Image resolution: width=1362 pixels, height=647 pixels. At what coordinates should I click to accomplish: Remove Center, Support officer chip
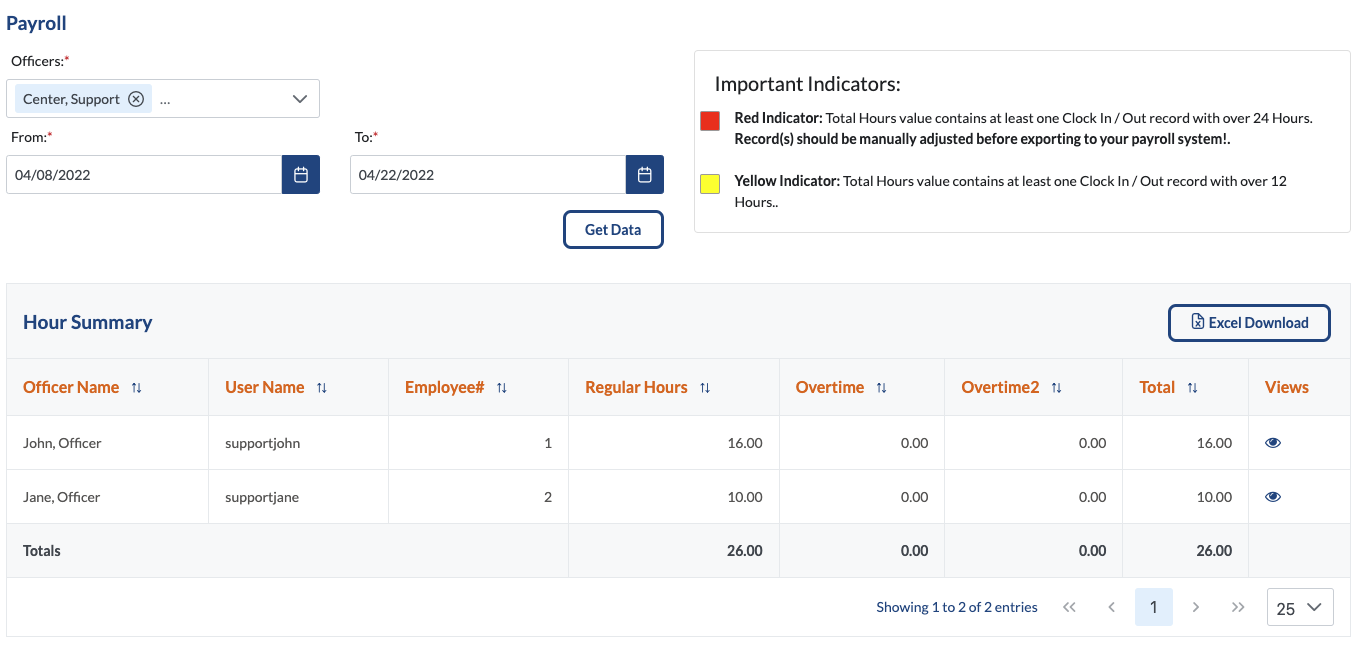pyautogui.click(x=136, y=99)
